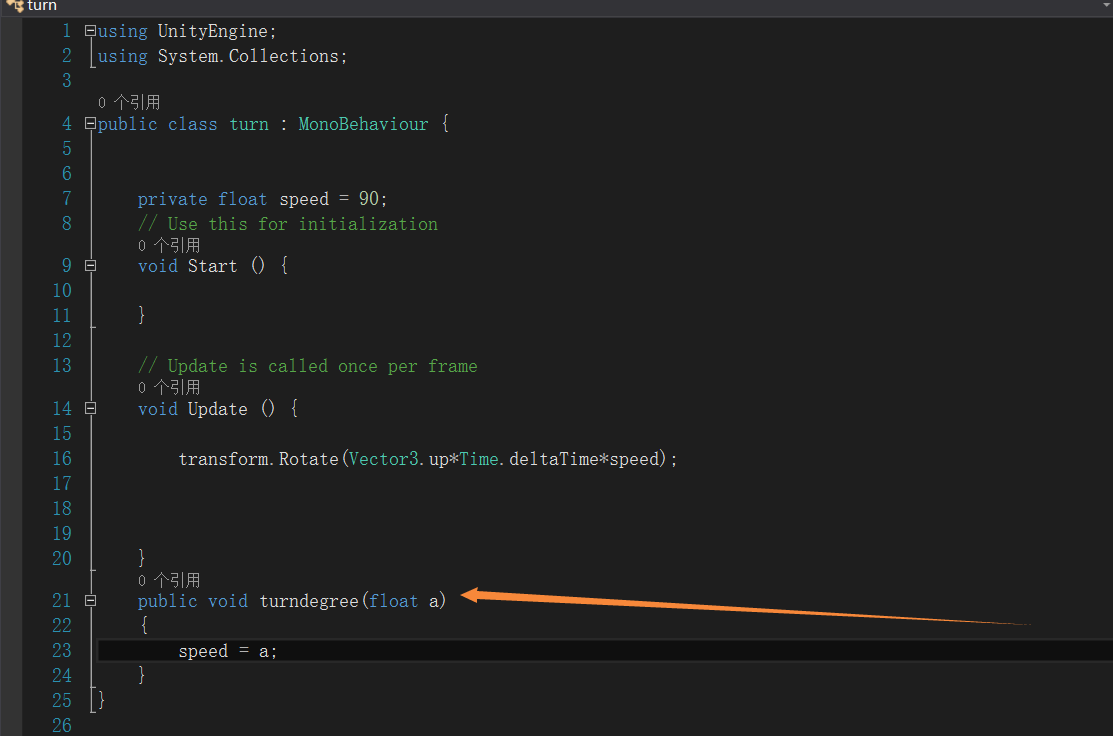The height and width of the screenshot is (736, 1113).
Task: Collapse the Update method outline toggle
Action: click(90, 408)
